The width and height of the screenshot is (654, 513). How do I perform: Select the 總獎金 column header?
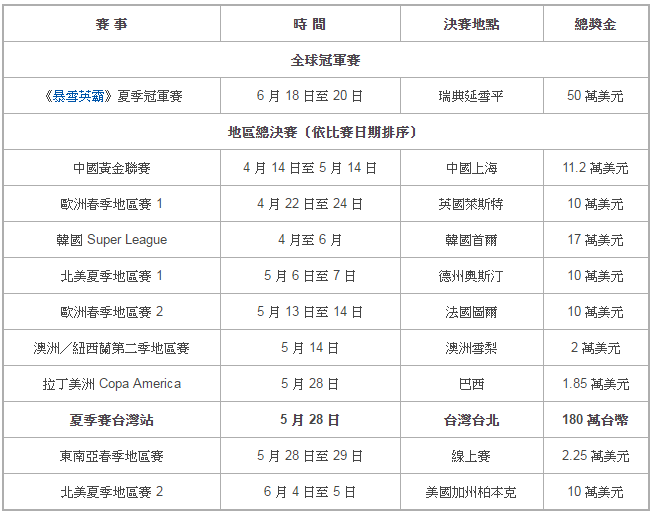click(x=595, y=24)
